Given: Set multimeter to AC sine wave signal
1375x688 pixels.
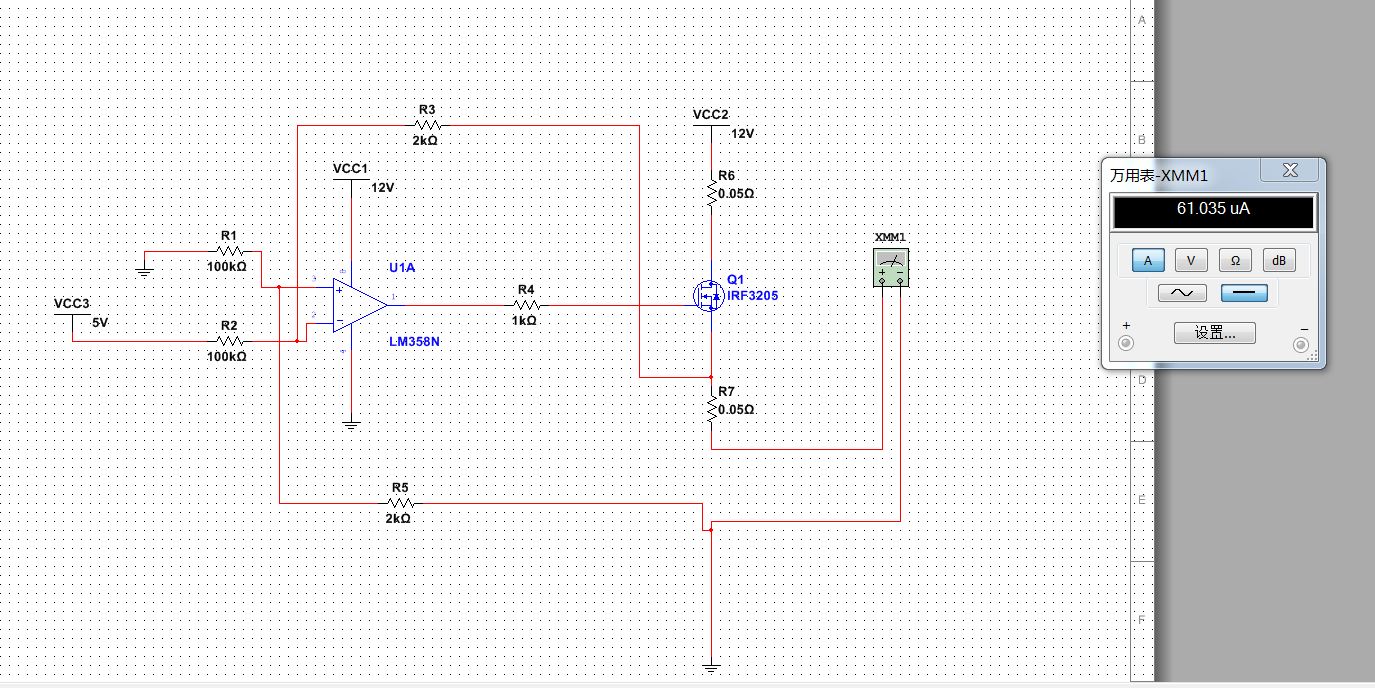Looking at the screenshot, I should click(1182, 293).
